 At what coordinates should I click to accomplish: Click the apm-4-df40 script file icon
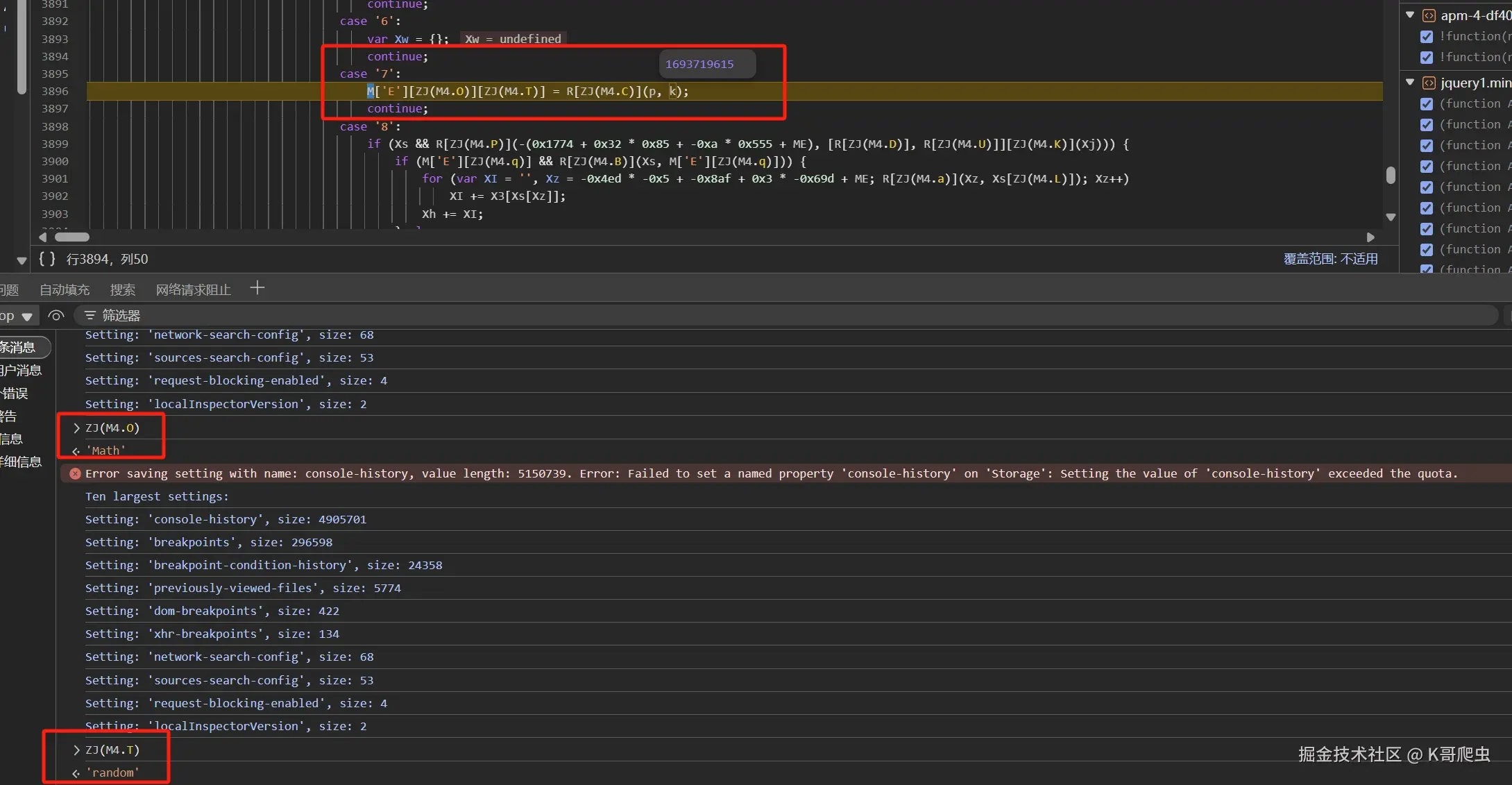1429,15
